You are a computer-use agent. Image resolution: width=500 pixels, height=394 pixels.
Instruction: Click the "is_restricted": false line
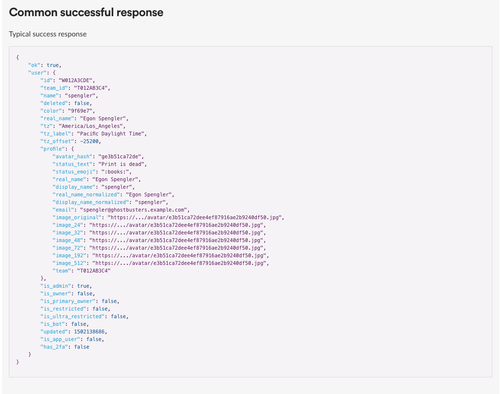coord(75,309)
